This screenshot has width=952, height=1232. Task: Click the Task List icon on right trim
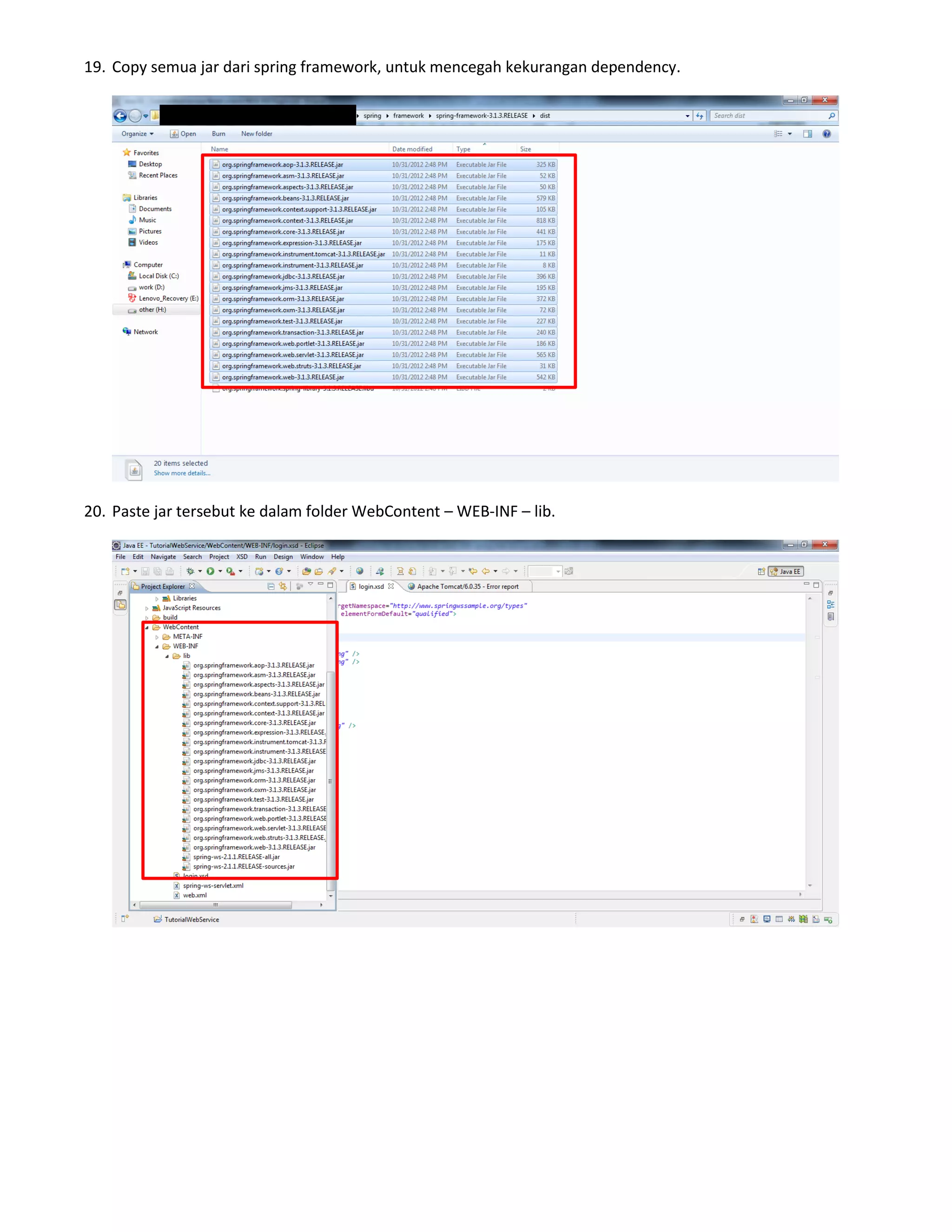pos(831,616)
